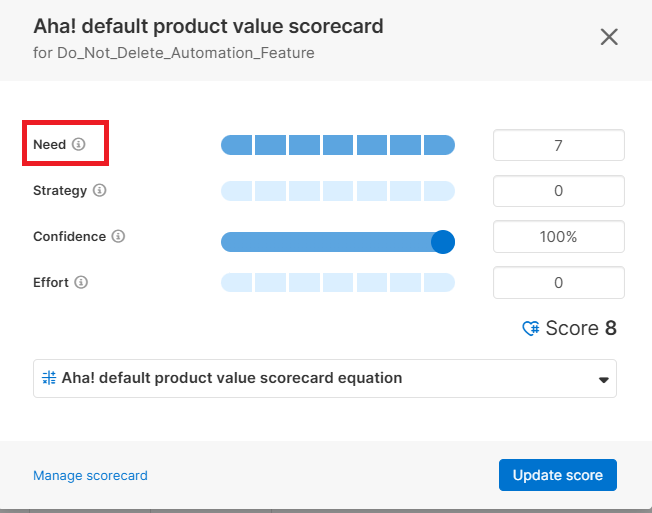Expand the scorecard equation dropdown arrow
This screenshot has height=513, width=652.
(603, 380)
